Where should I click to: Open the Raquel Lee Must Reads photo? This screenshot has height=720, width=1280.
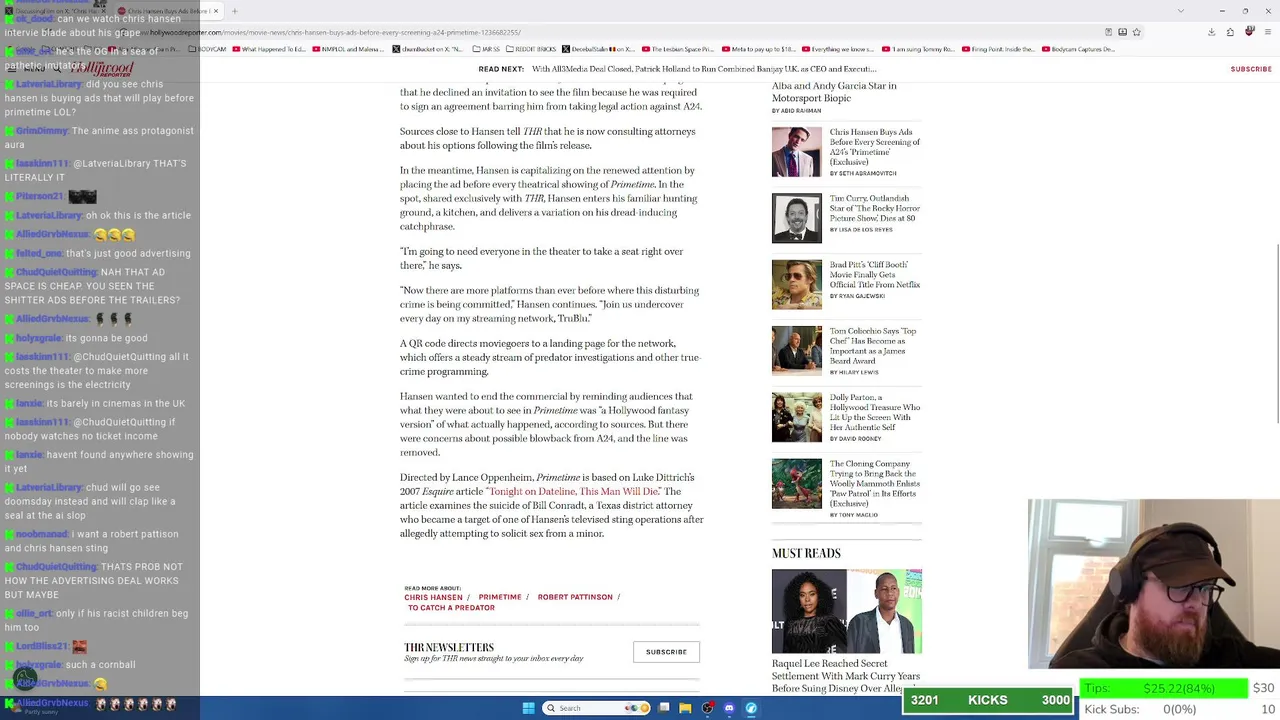coord(847,611)
